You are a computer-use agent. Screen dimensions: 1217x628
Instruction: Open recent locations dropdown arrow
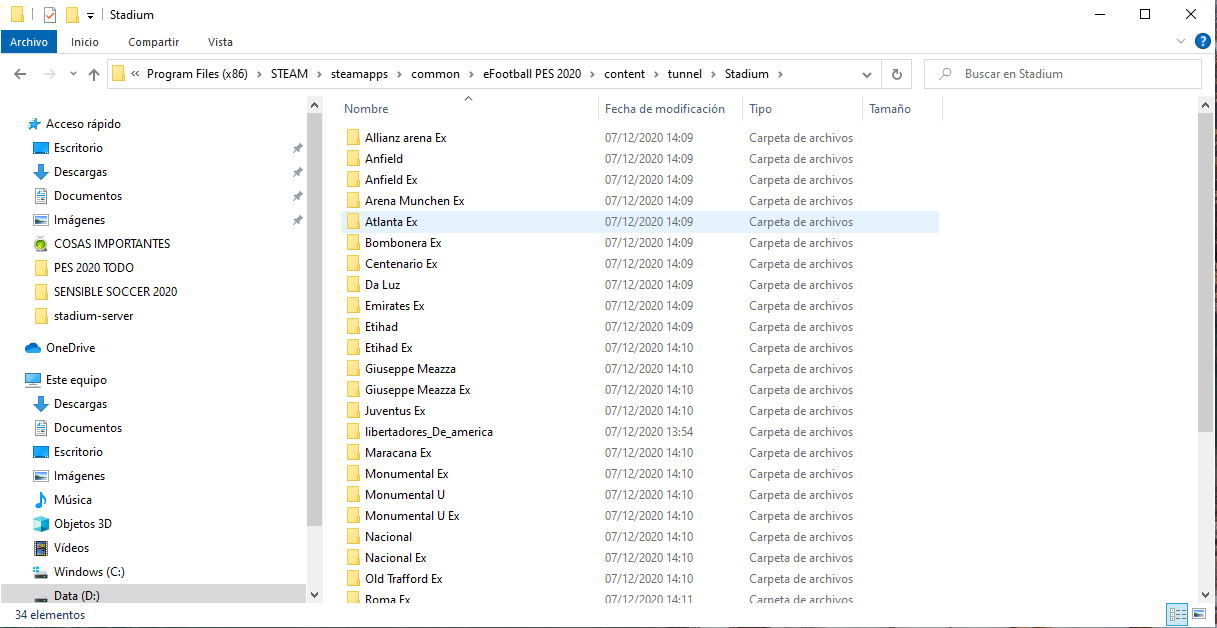pyautogui.click(x=73, y=74)
